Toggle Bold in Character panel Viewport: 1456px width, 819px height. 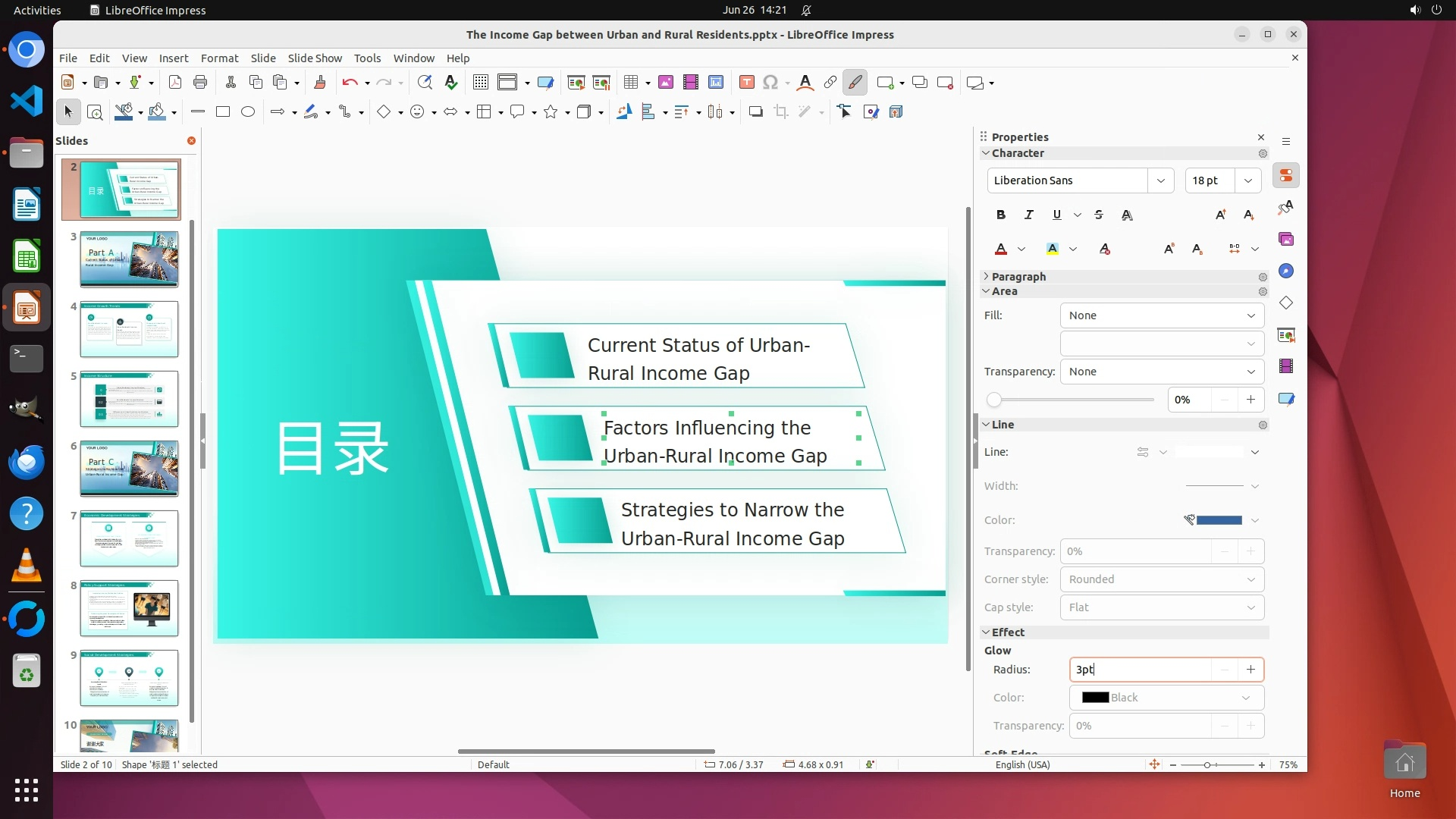coord(1001,215)
